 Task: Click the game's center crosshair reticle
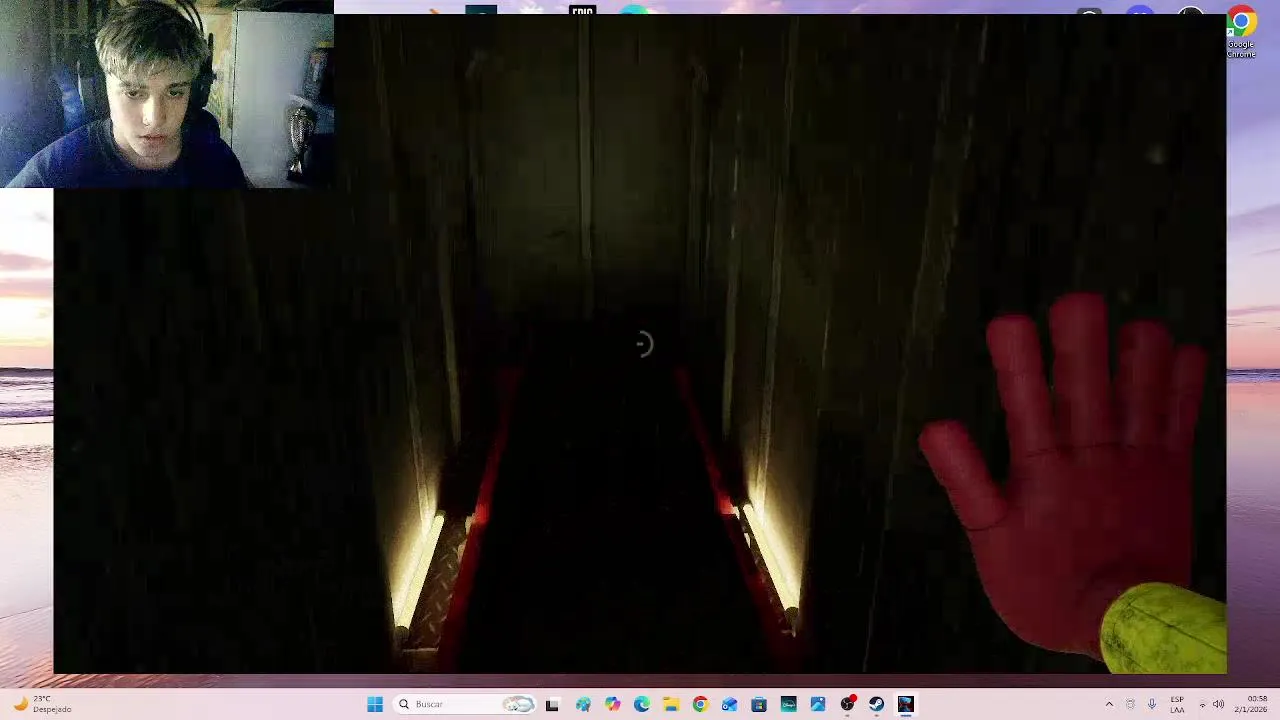coord(643,344)
